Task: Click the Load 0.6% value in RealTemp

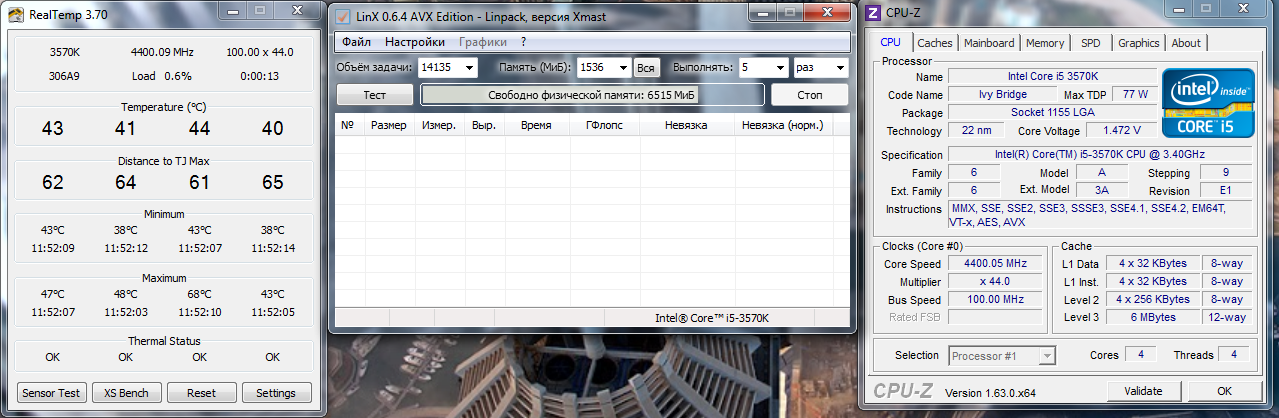Action: 162,76
